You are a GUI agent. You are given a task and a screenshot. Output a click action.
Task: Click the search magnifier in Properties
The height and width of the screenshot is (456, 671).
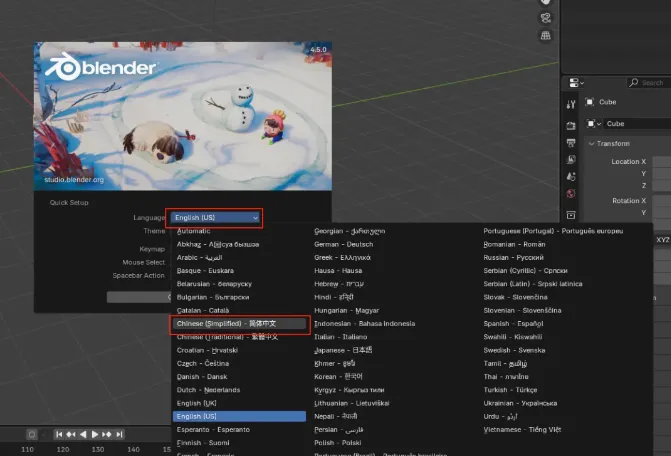634,83
